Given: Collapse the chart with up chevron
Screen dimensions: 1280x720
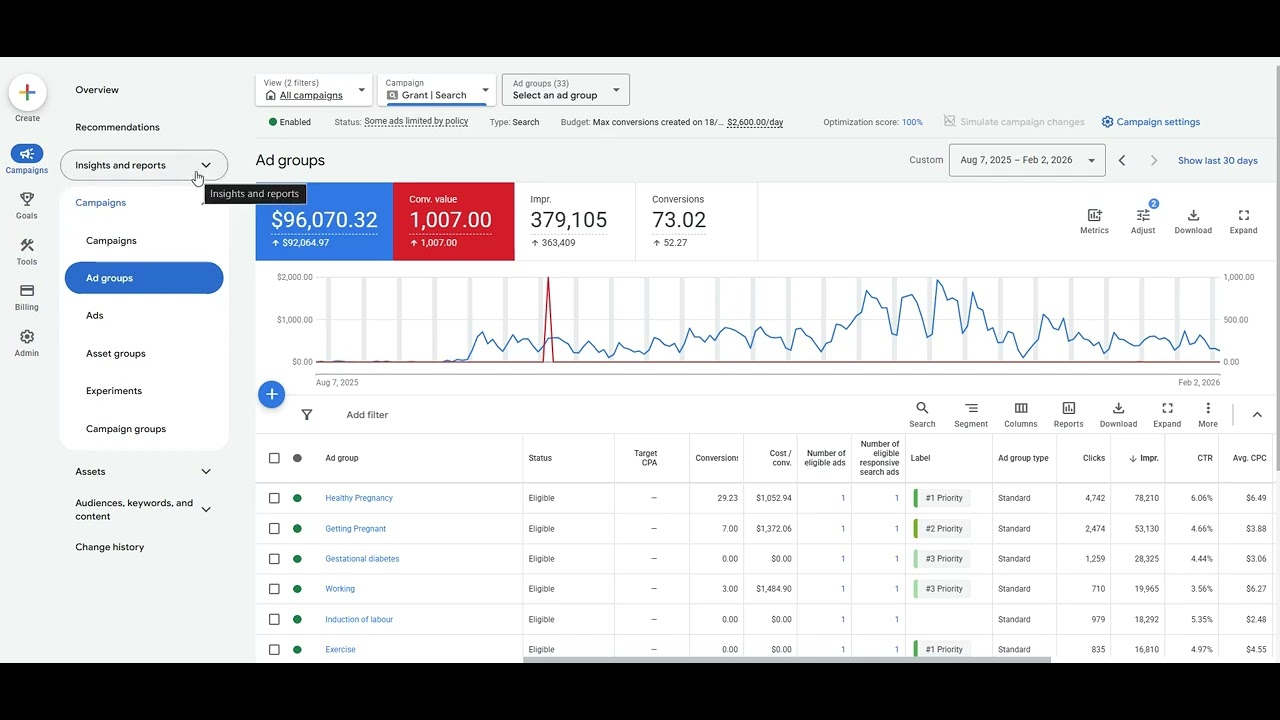Looking at the screenshot, I should point(1257,415).
